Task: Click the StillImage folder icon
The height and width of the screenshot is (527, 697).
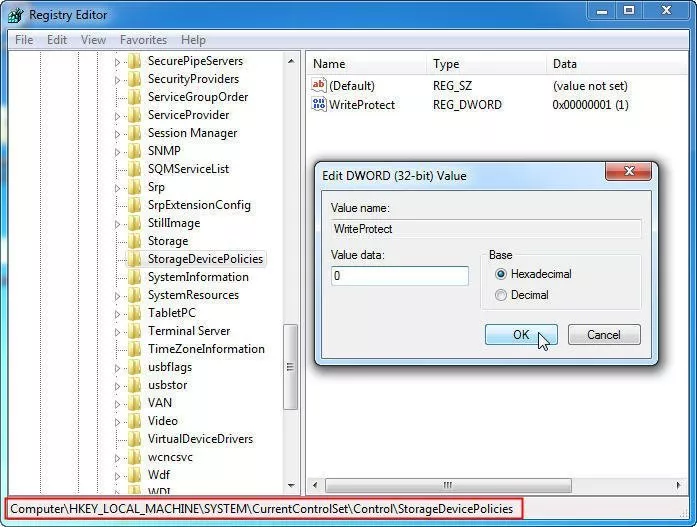Action: tap(134, 223)
